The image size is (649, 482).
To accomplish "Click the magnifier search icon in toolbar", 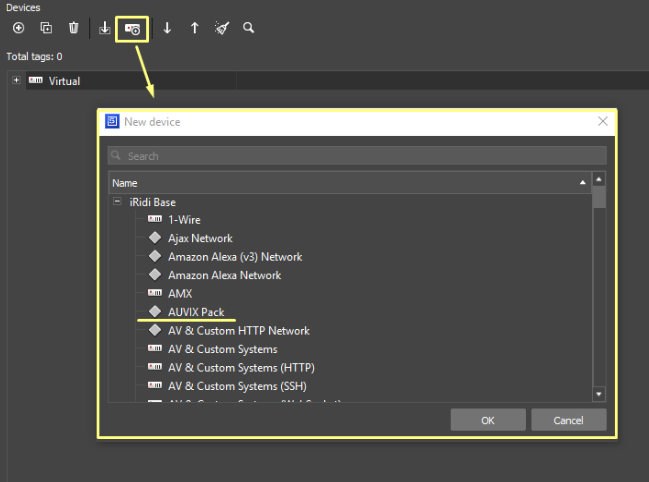I will point(249,28).
